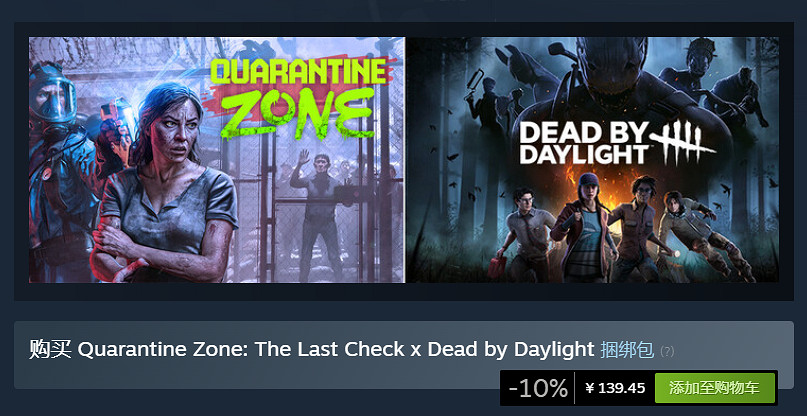Click the 购买 (Buy) text in the heading
The height and width of the screenshot is (416, 807).
coord(50,350)
